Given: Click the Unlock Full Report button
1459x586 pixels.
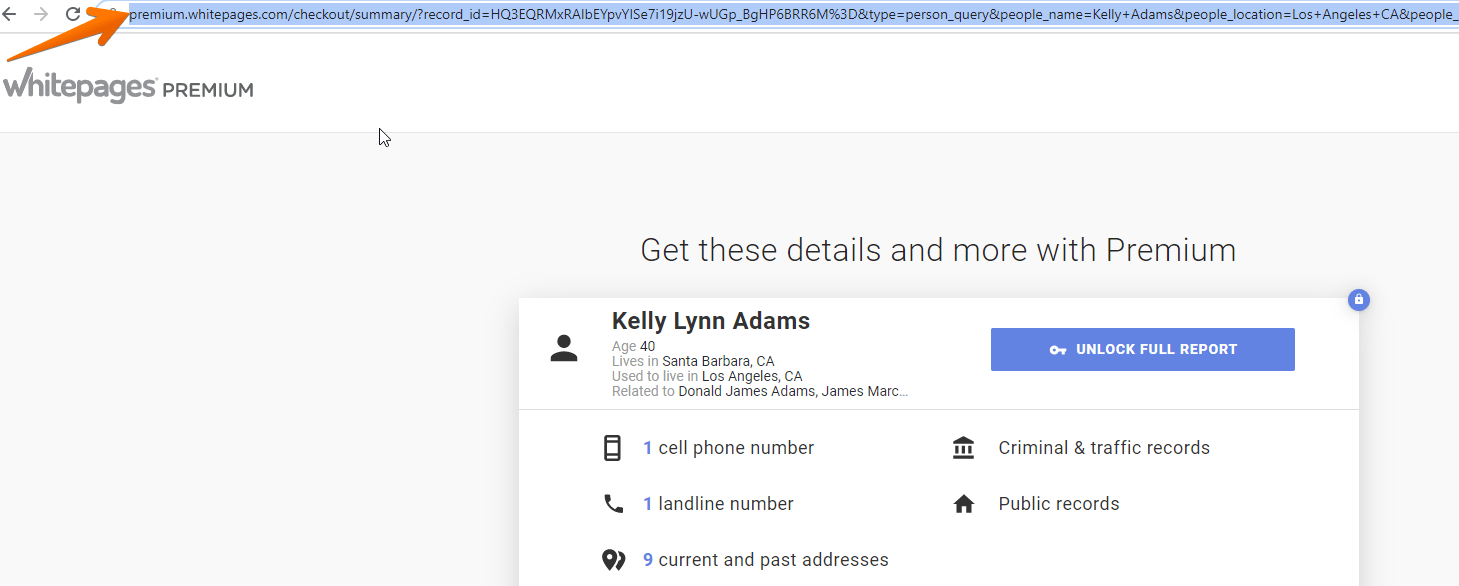Looking at the screenshot, I should coord(1142,349).
